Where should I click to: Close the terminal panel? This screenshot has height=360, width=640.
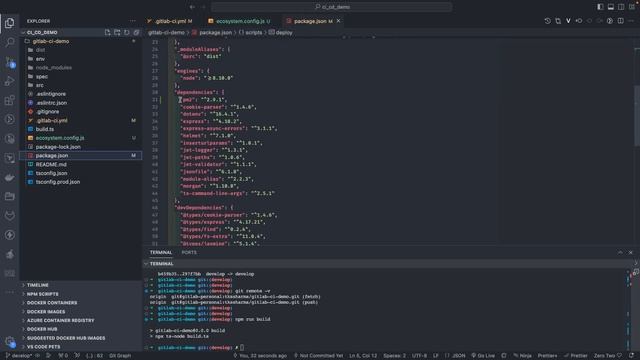tap(631, 252)
